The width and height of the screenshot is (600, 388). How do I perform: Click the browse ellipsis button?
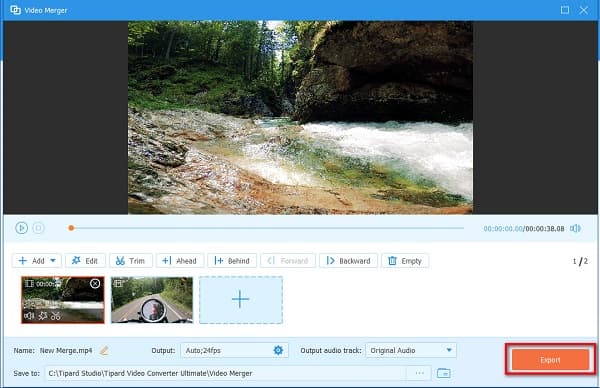(419, 373)
